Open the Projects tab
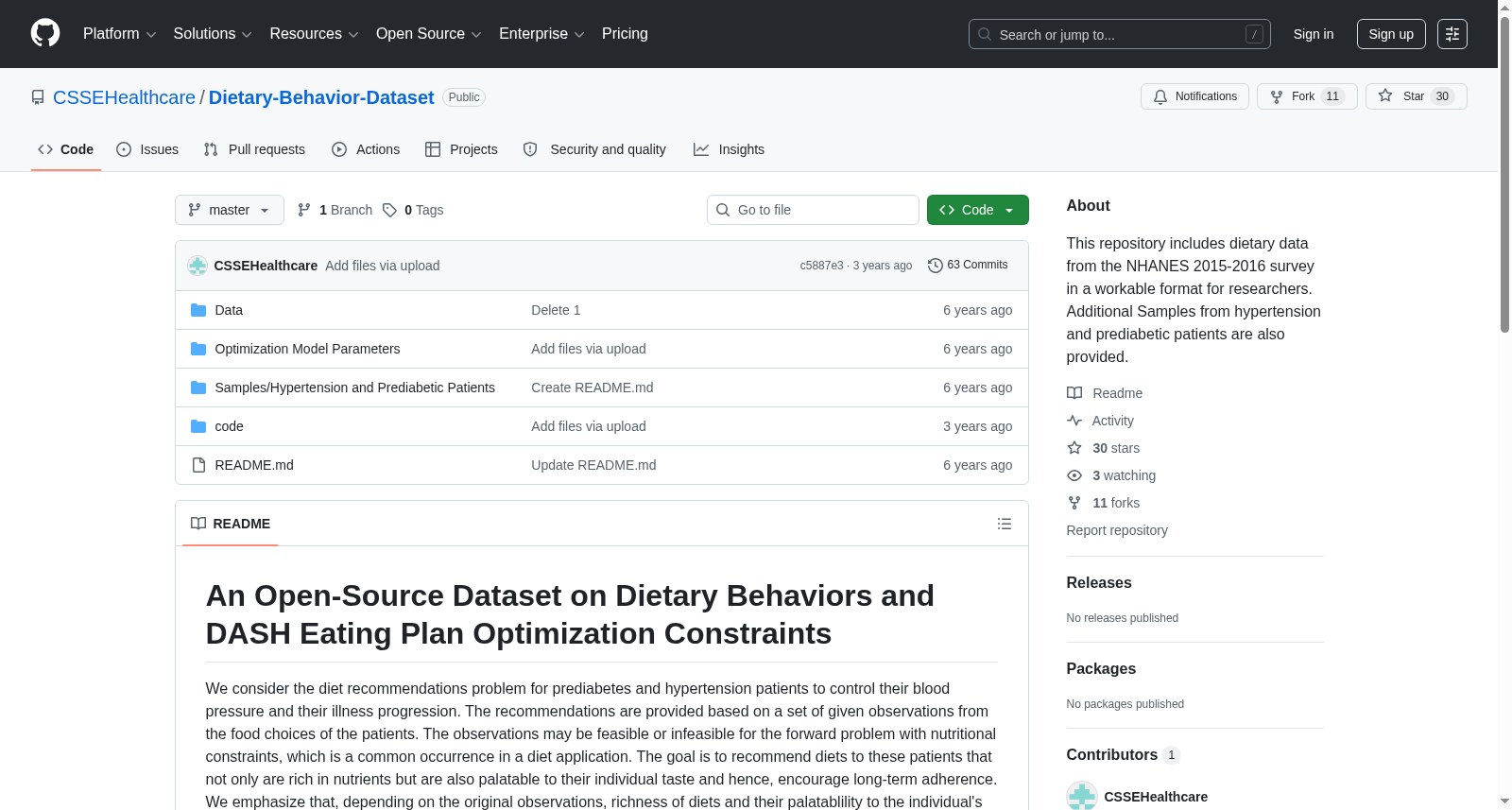The width and height of the screenshot is (1512, 810). click(461, 149)
